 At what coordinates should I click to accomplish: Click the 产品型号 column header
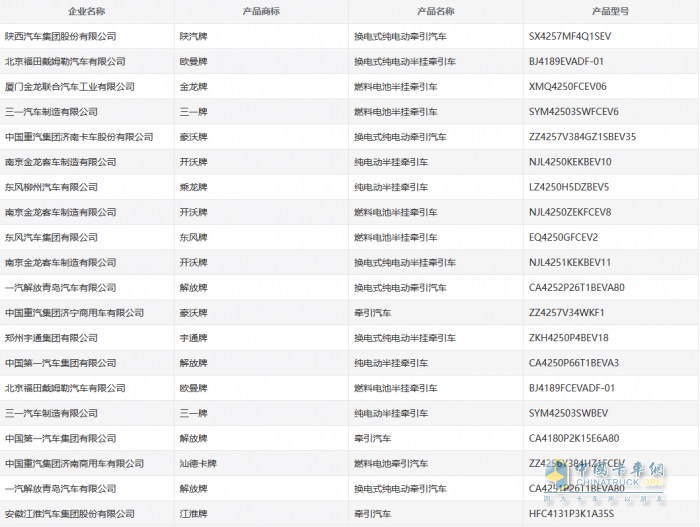pyautogui.click(x=610, y=11)
